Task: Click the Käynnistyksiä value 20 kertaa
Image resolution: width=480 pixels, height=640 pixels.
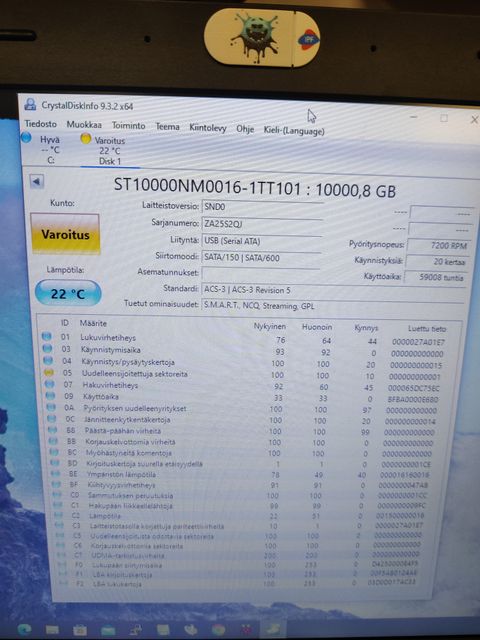Action: 437,262
